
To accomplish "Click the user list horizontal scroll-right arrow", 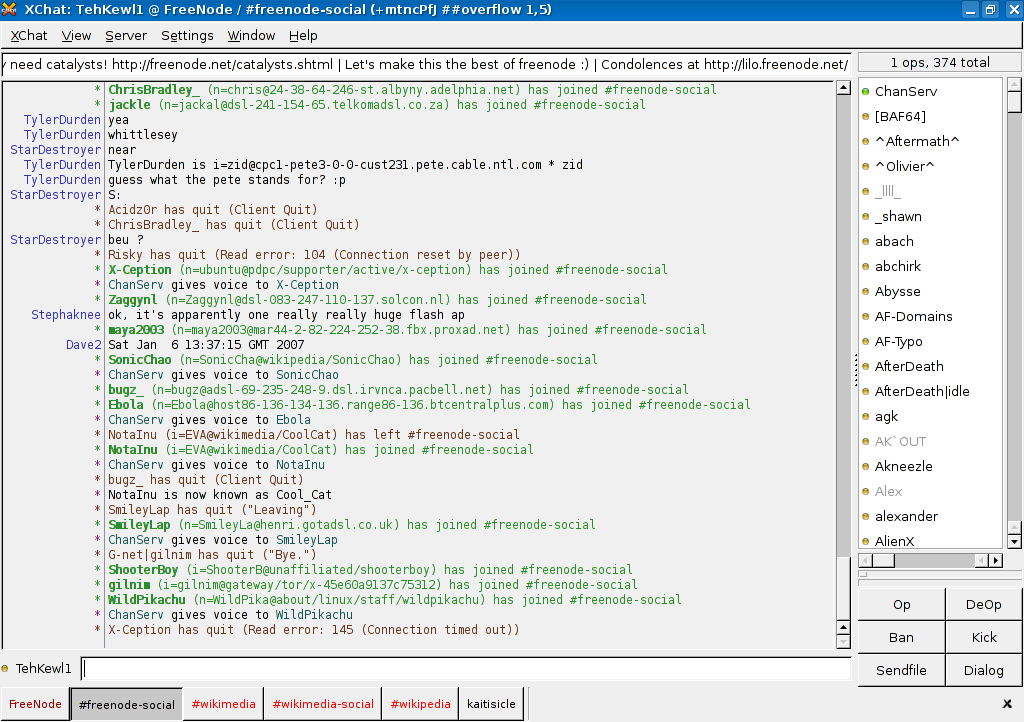I will pos(995,560).
